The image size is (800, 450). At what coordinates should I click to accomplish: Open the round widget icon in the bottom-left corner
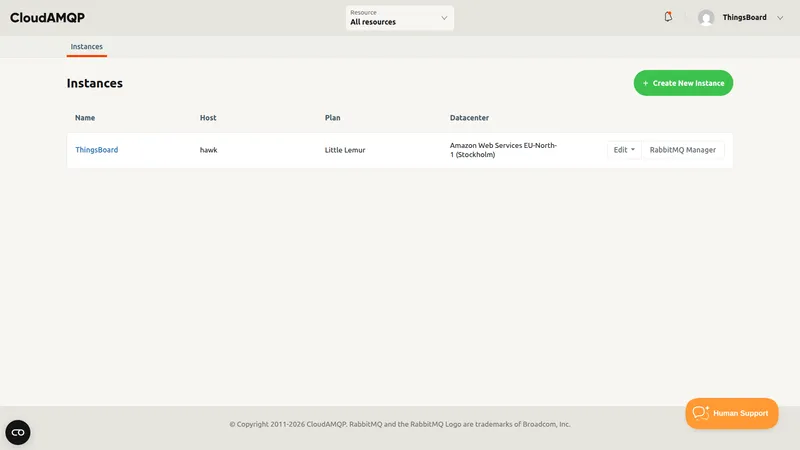pos(18,432)
